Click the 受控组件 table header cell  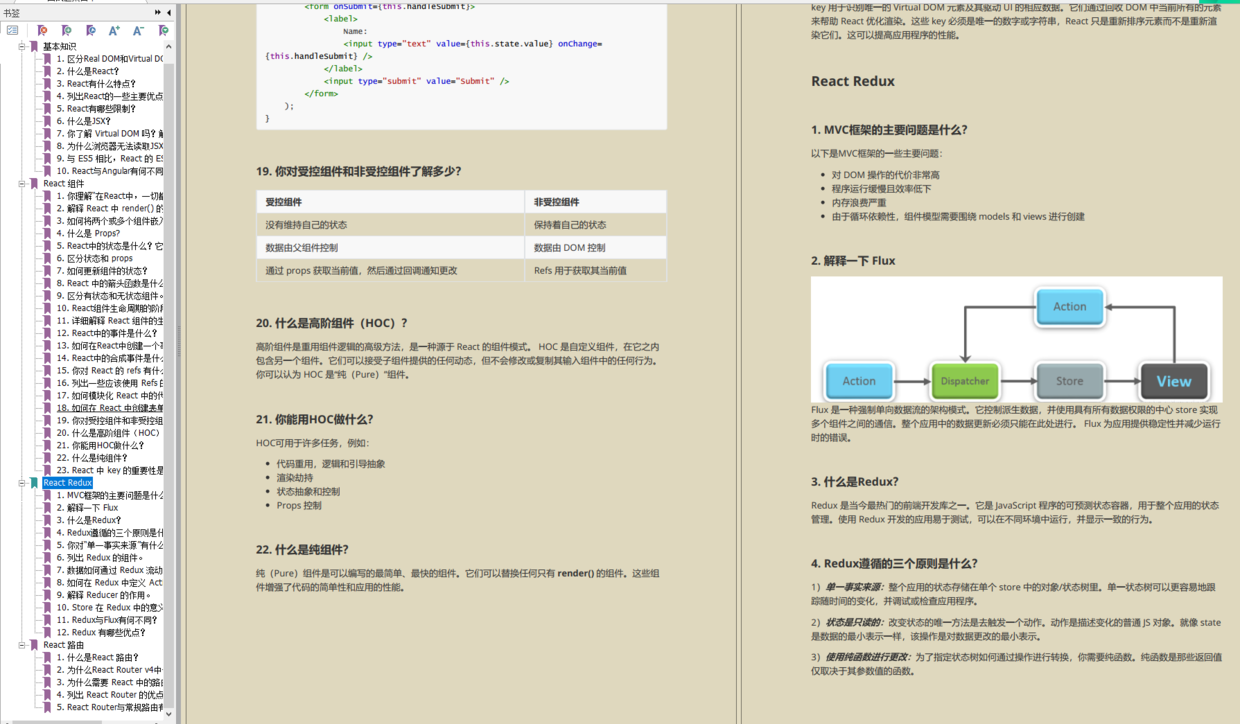(x=390, y=202)
